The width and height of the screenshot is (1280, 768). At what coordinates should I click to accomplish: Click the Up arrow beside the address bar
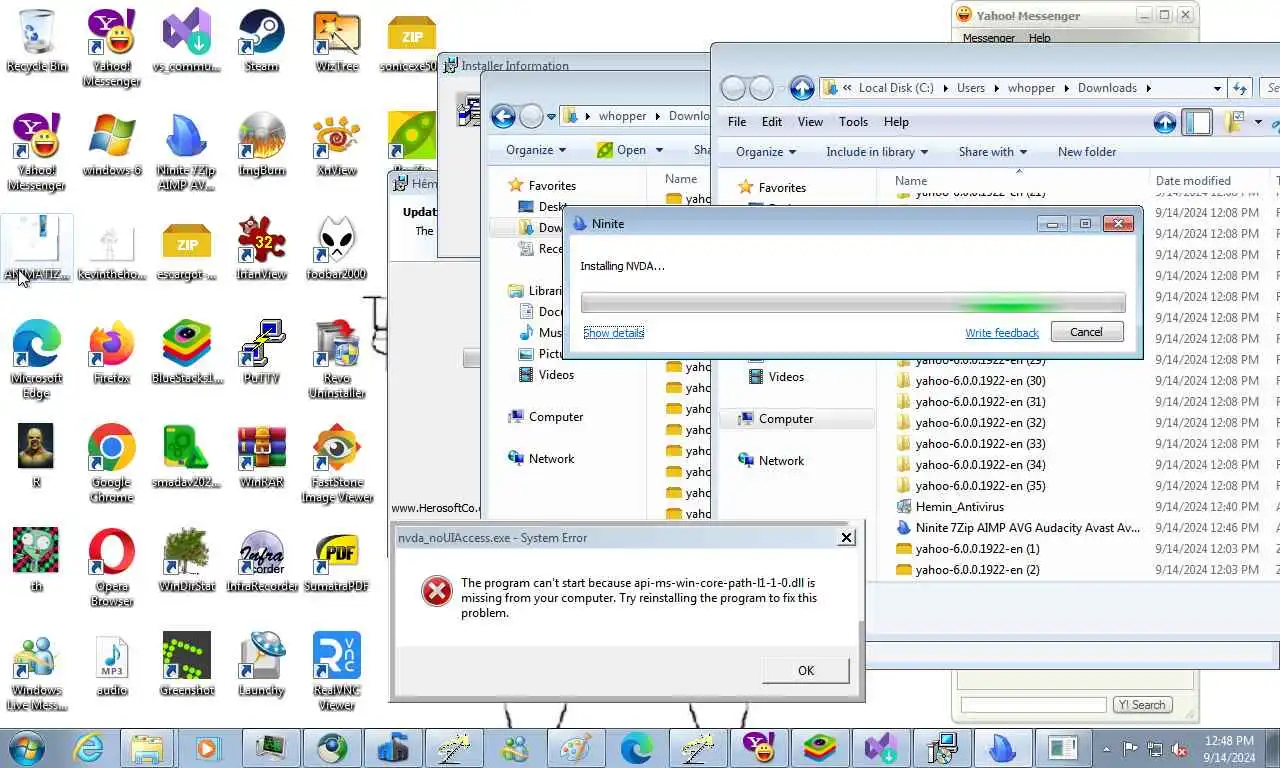pyautogui.click(x=802, y=88)
